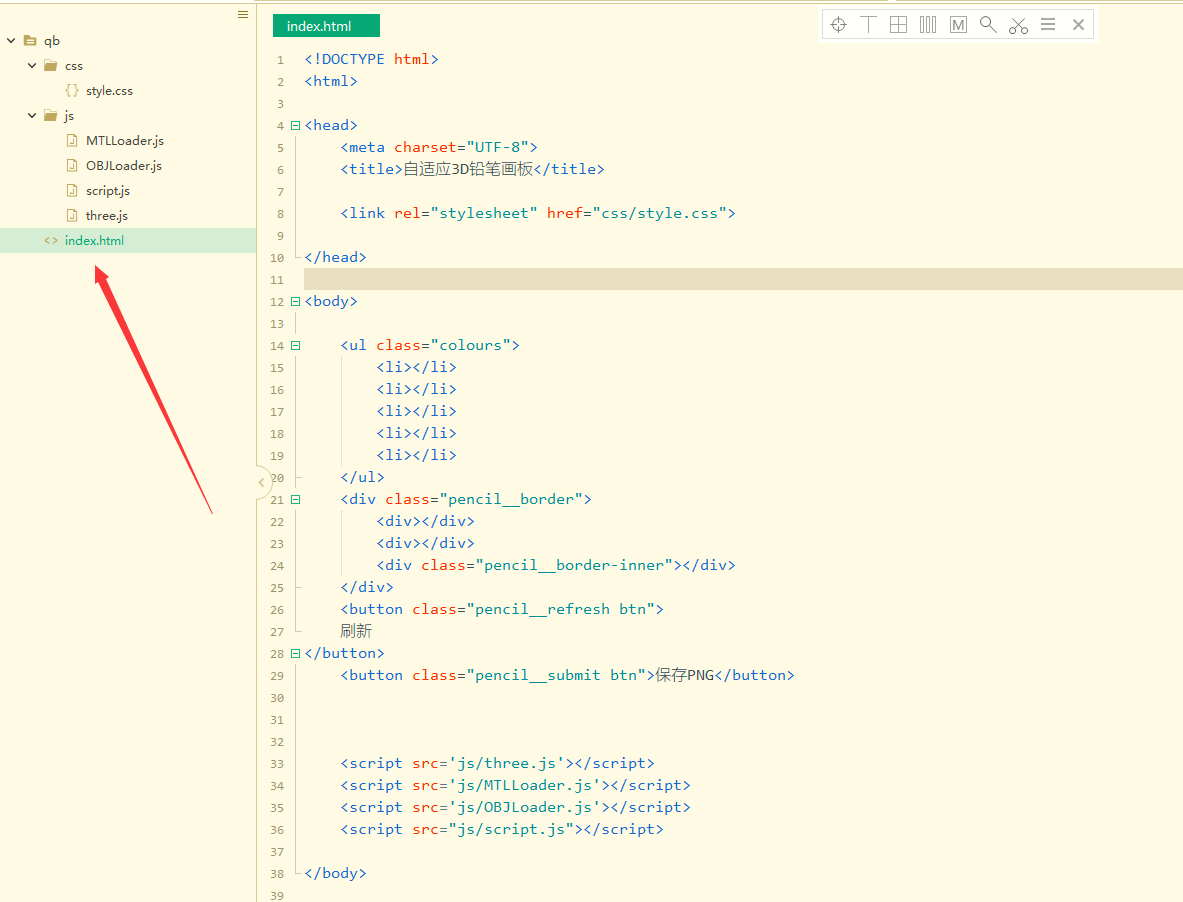Open style.css in the tree

coord(109,91)
